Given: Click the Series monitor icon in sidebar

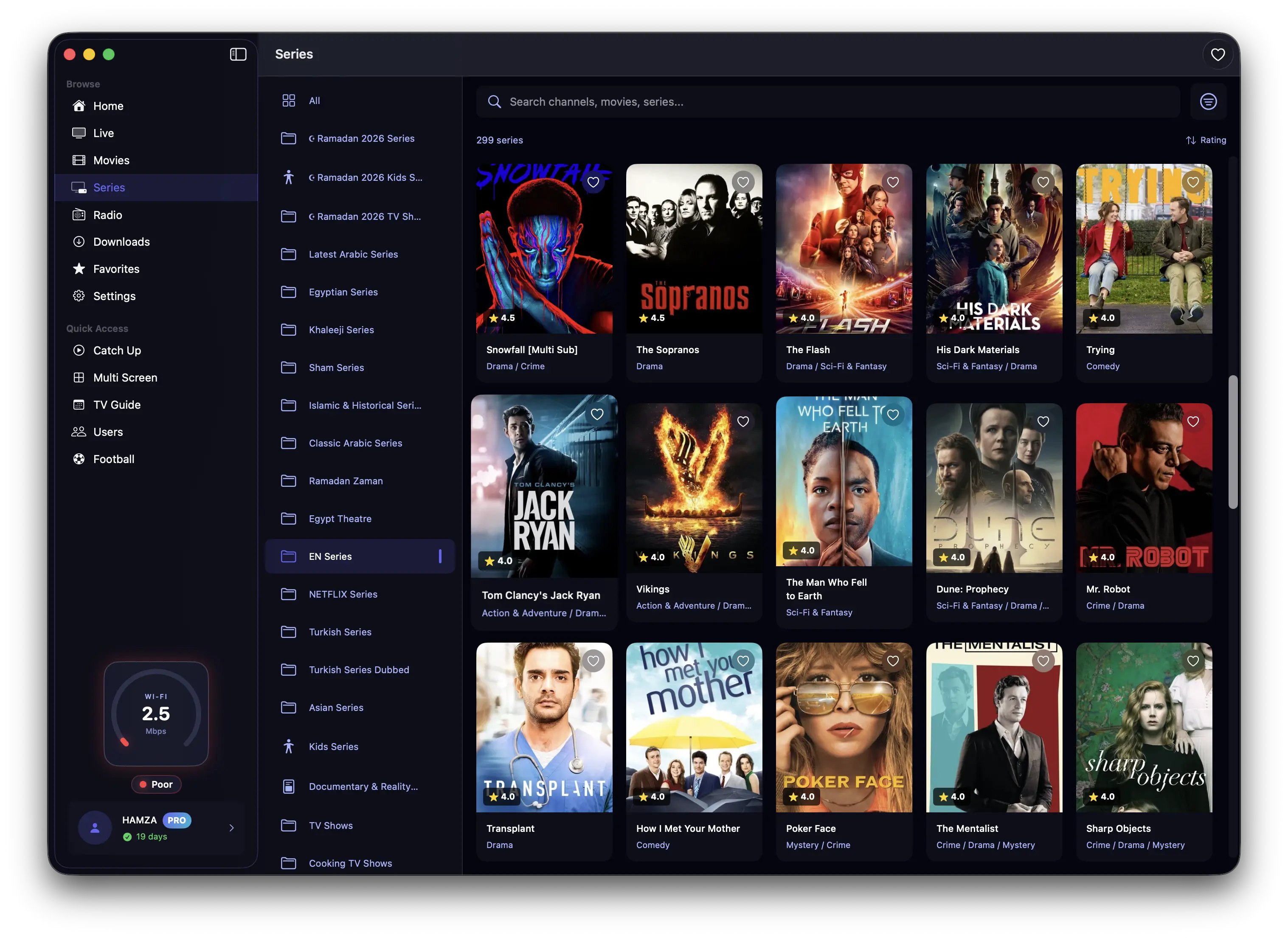Looking at the screenshot, I should tap(79, 187).
